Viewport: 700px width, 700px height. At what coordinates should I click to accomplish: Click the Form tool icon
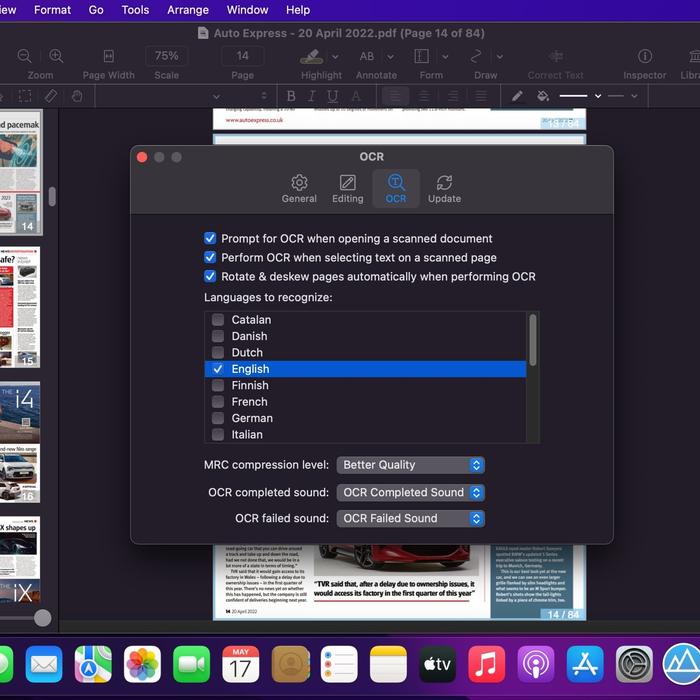(x=422, y=56)
